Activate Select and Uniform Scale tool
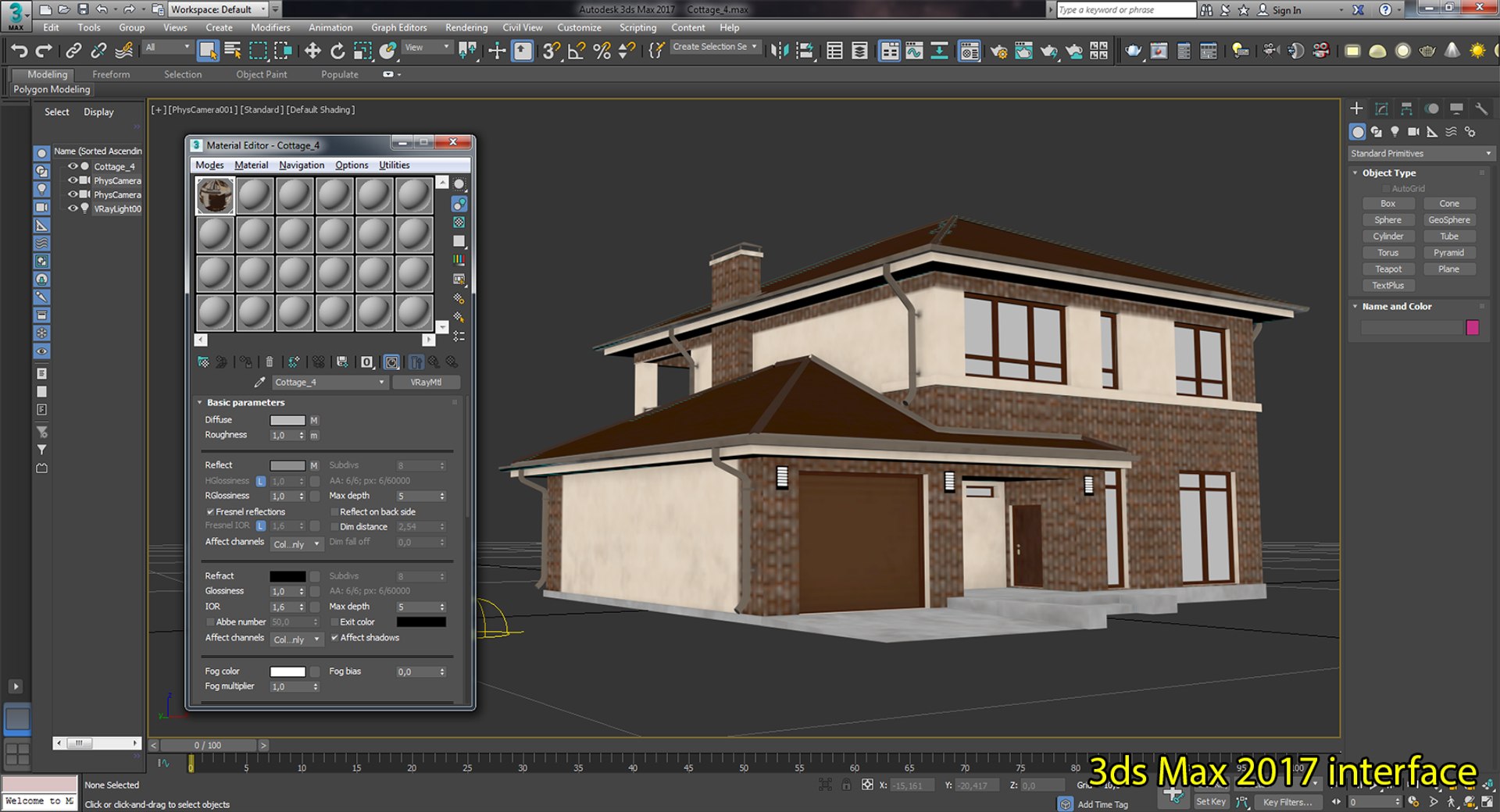This screenshot has width=1500, height=812. 362,52
